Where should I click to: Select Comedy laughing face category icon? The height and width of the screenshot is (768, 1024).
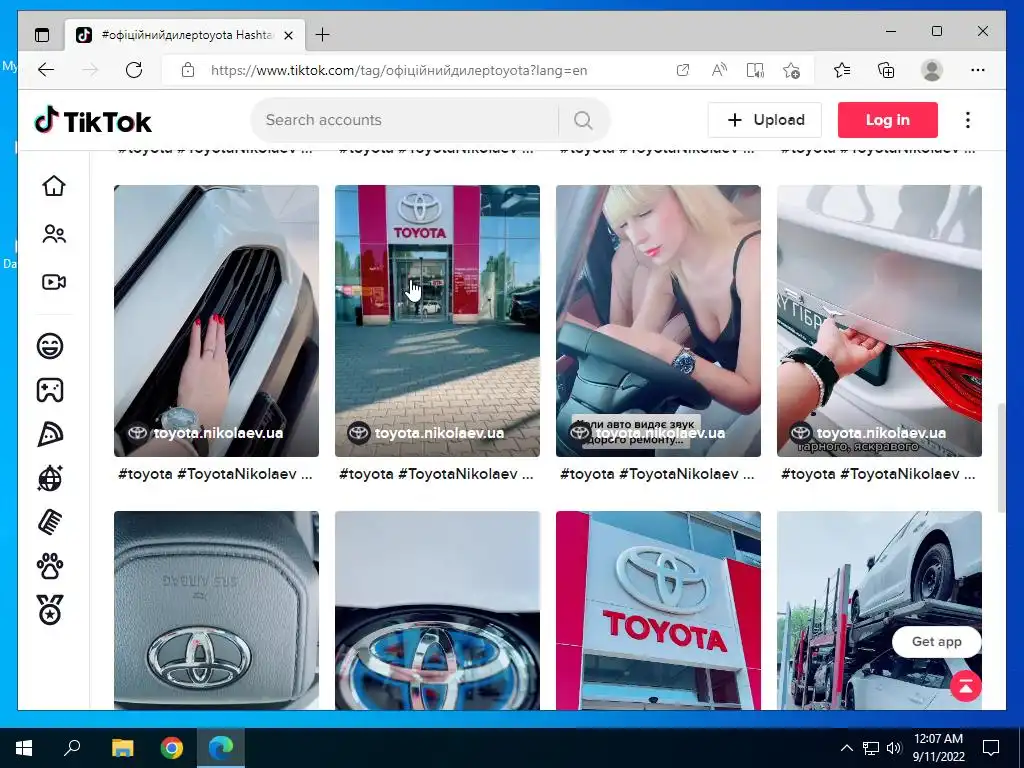coord(50,345)
